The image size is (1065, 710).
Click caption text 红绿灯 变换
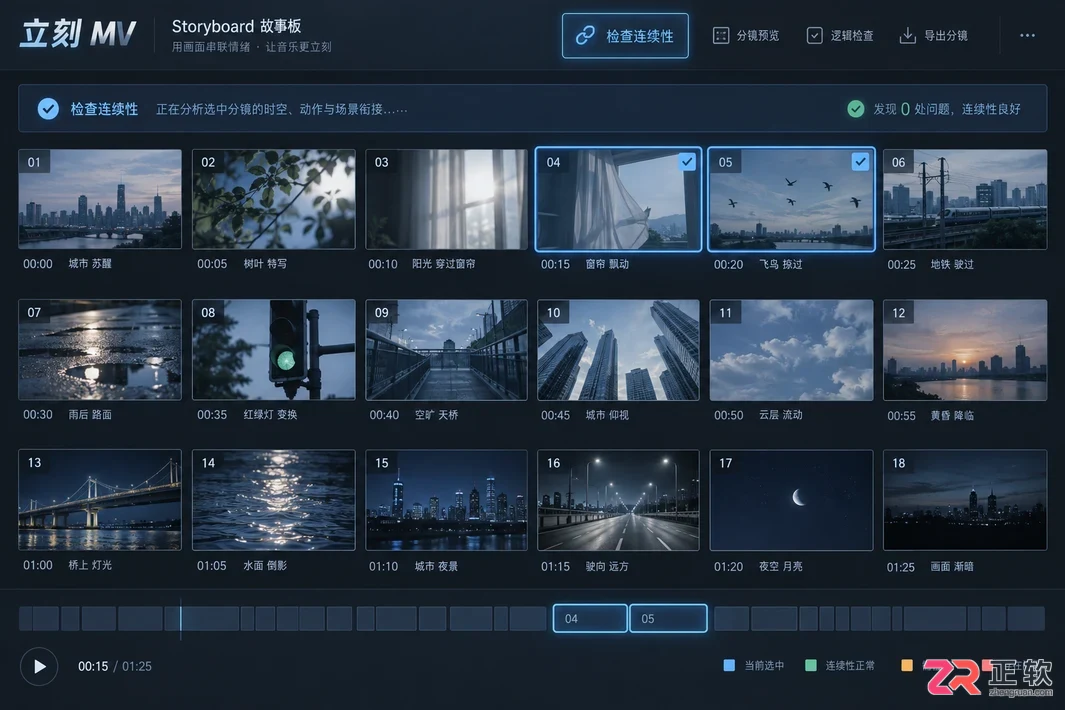270,414
